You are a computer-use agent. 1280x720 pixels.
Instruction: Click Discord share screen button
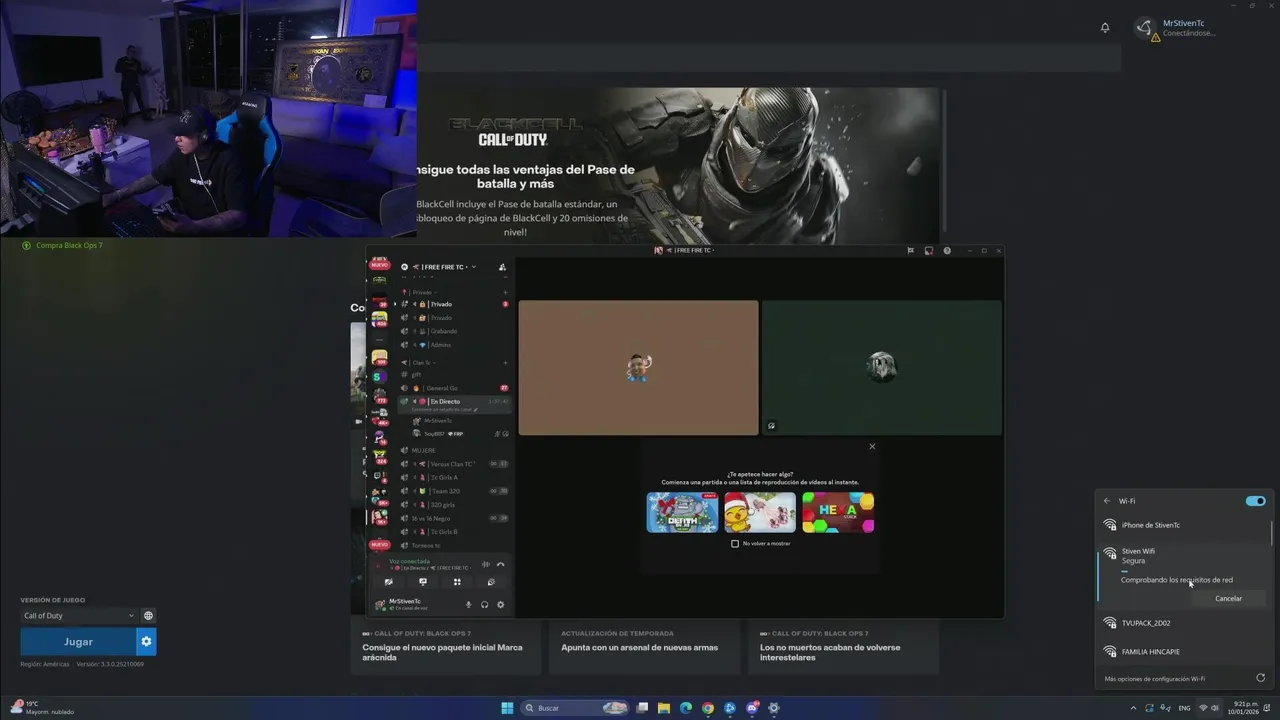pos(423,582)
